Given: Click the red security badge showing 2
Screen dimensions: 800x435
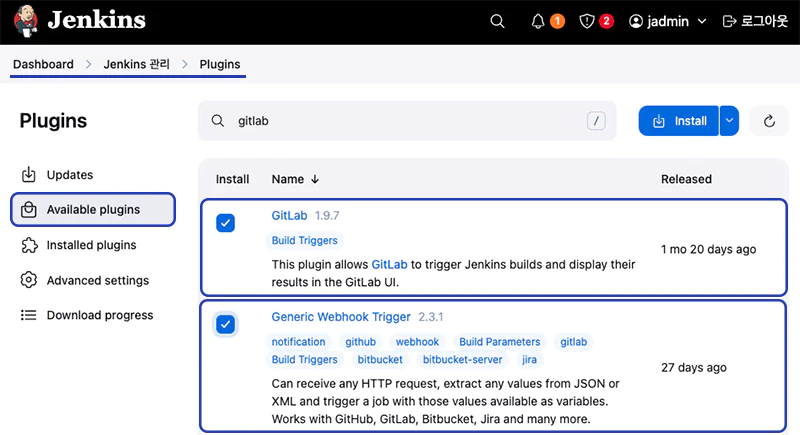Looking at the screenshot, I should pos(606,21).
